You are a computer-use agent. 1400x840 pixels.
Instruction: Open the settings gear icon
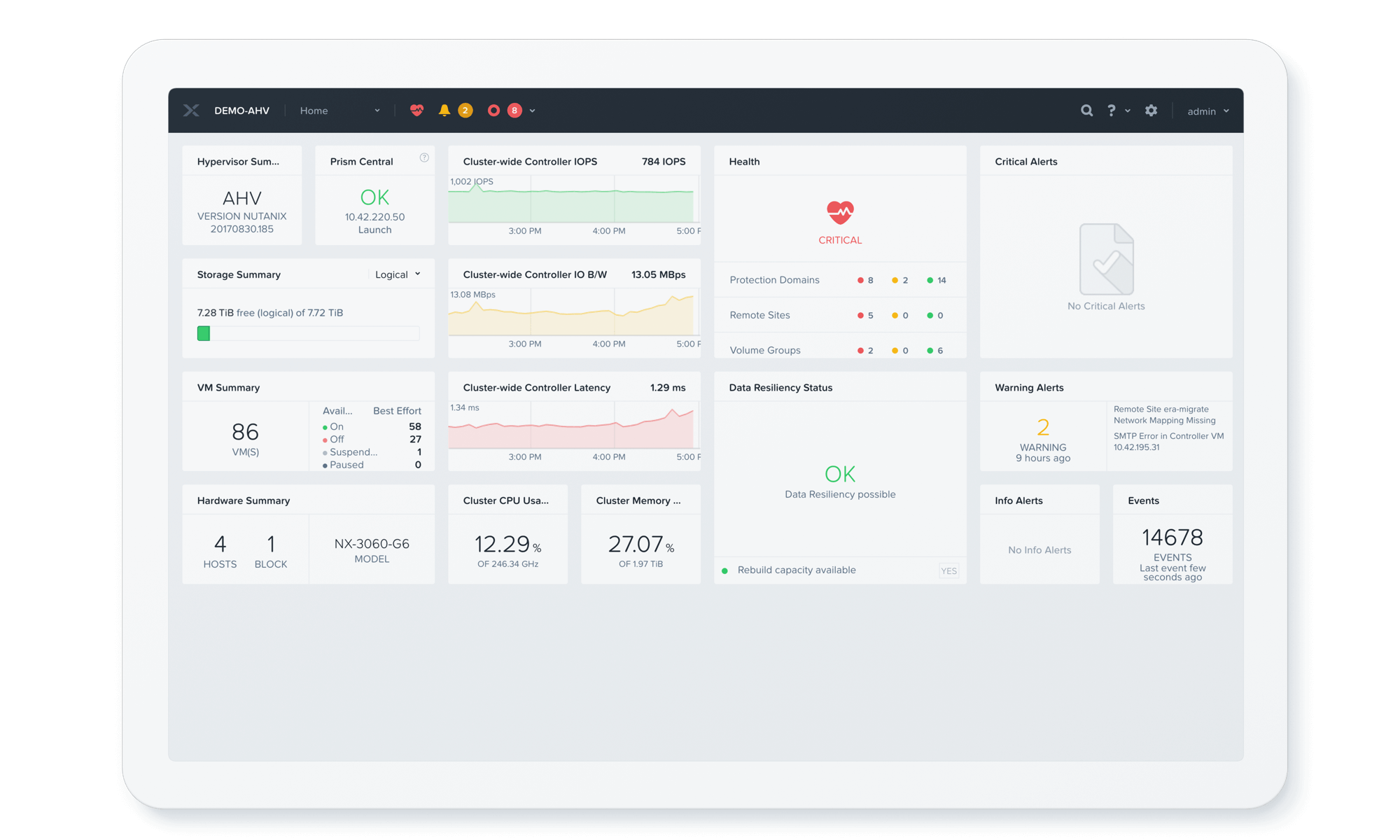point(1151,111)
